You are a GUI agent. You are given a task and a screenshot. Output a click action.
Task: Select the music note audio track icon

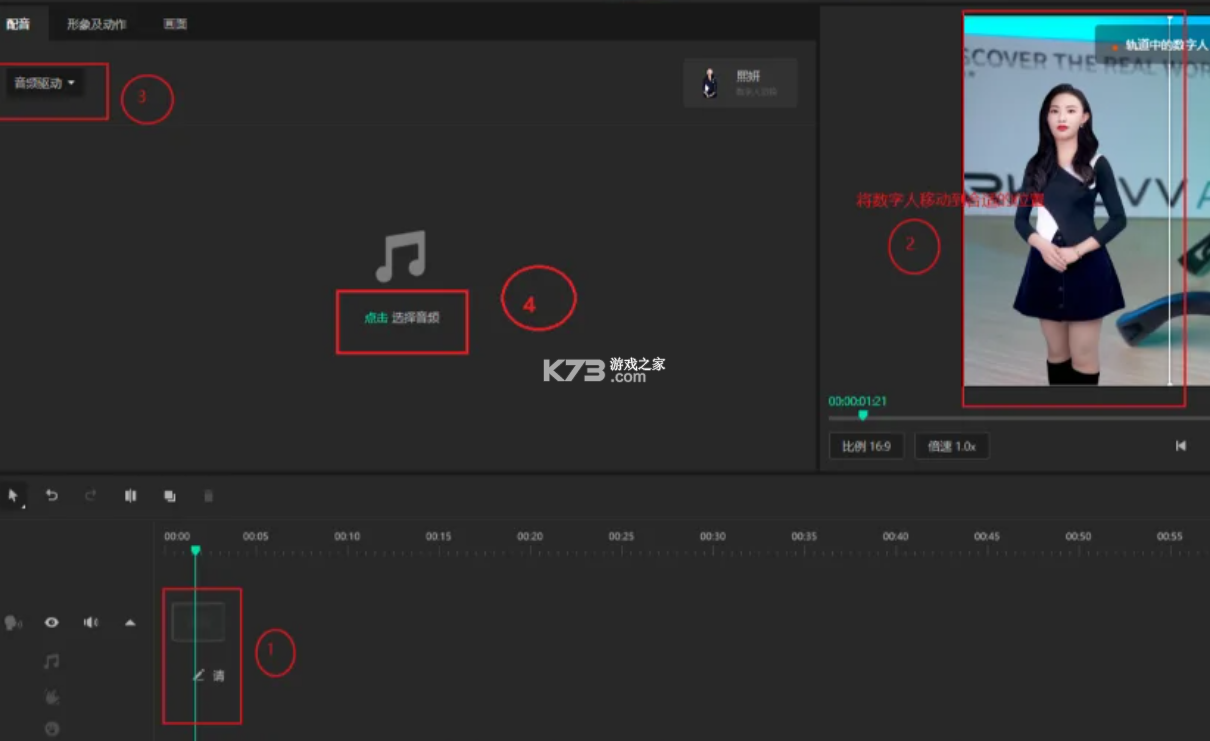pyautogui.click(x=52, y=660)
